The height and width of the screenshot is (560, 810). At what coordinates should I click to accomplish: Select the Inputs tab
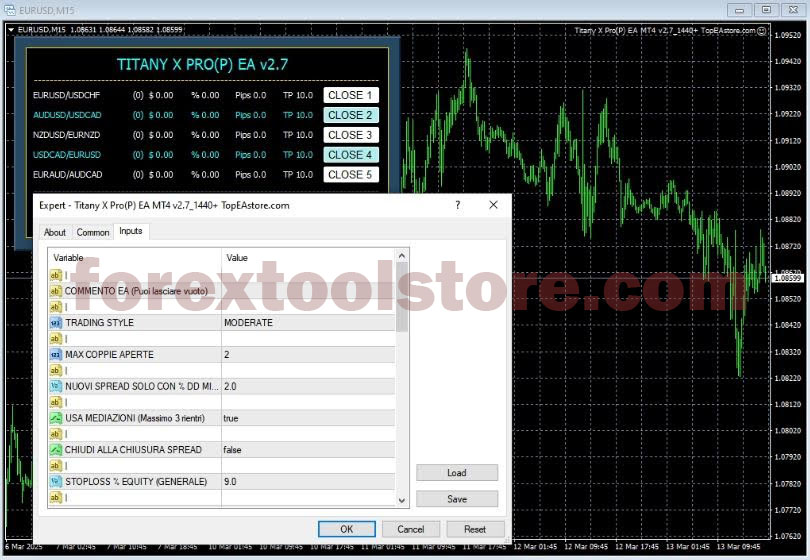pos(131,231)
